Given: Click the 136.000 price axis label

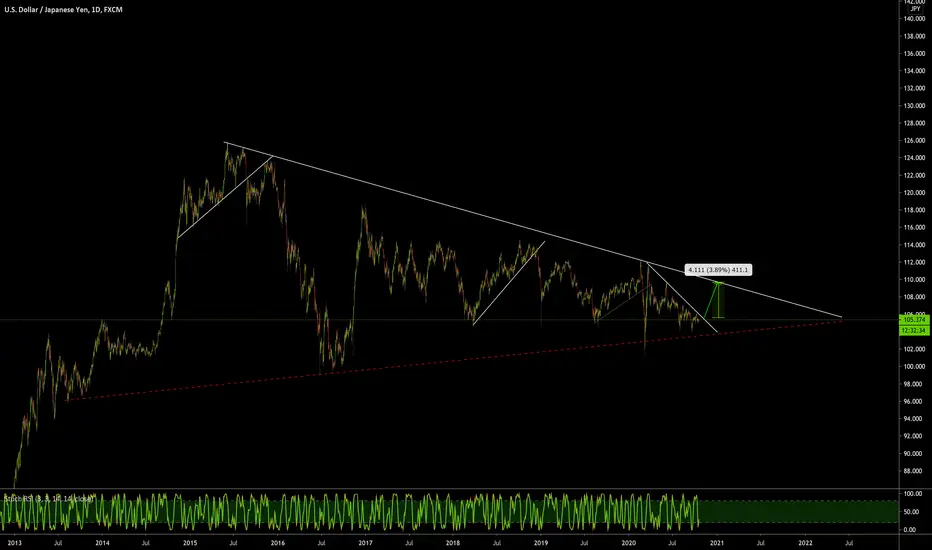Looking at the screenshot, I should click(914, 54).
